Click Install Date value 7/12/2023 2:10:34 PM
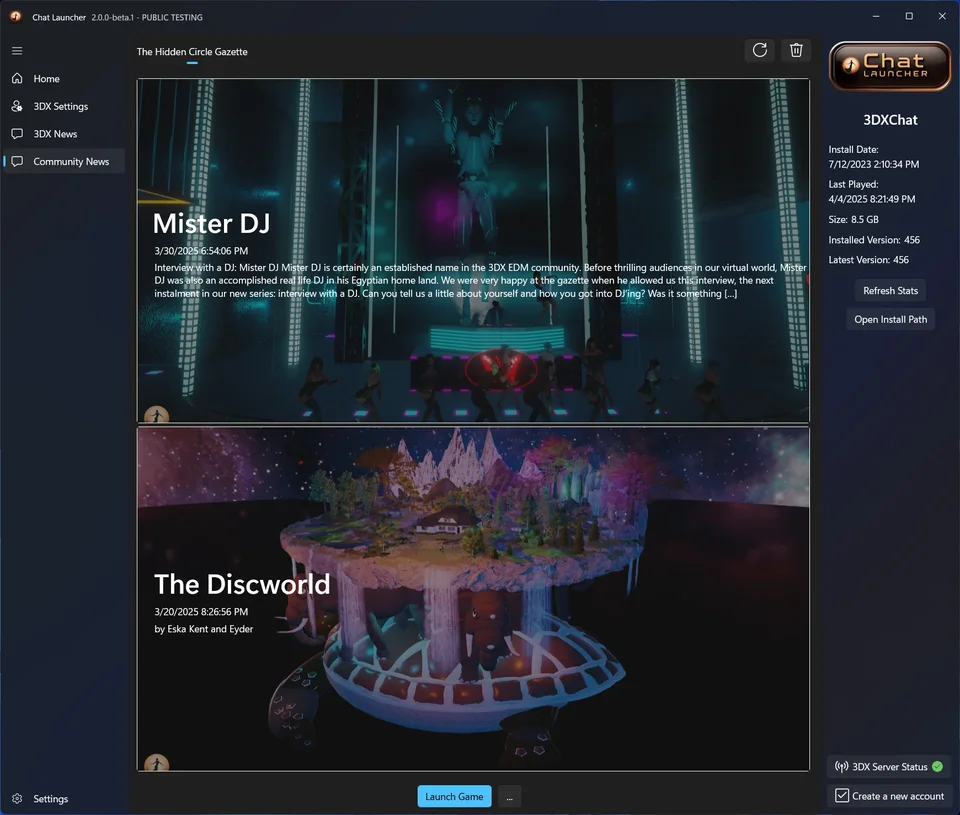 click(x=874, y=164)
